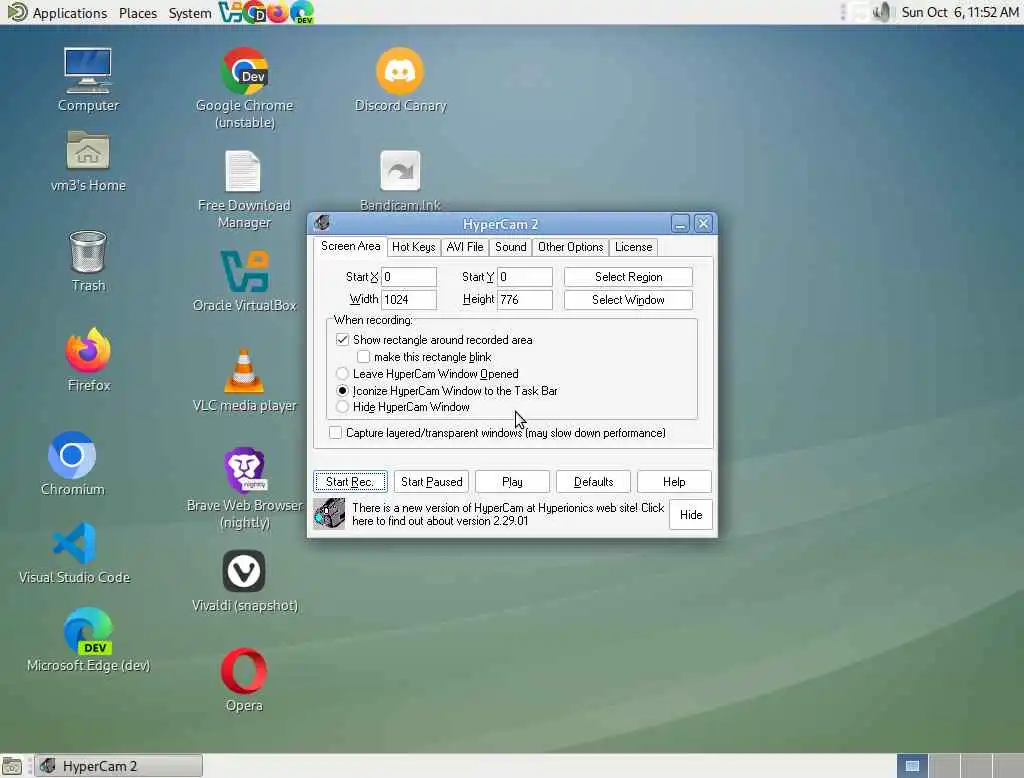This screenshot has height=778, width=1024.
Task: Switch to AVI File tab
Action: coord(464,247)
